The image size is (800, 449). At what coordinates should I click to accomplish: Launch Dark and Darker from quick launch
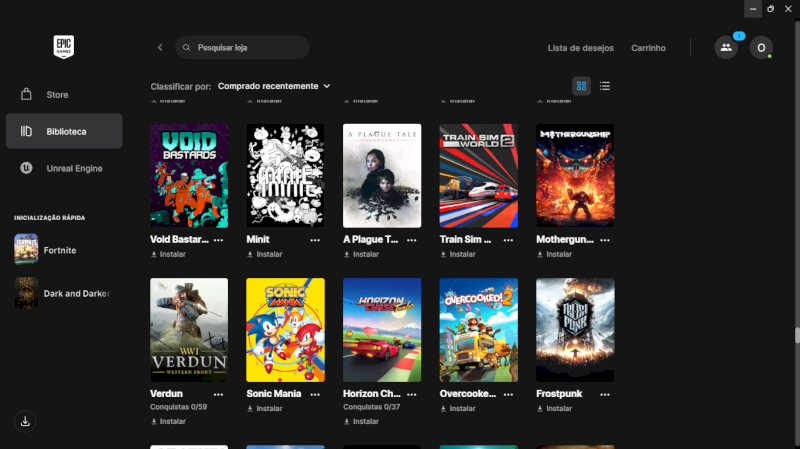62,293
